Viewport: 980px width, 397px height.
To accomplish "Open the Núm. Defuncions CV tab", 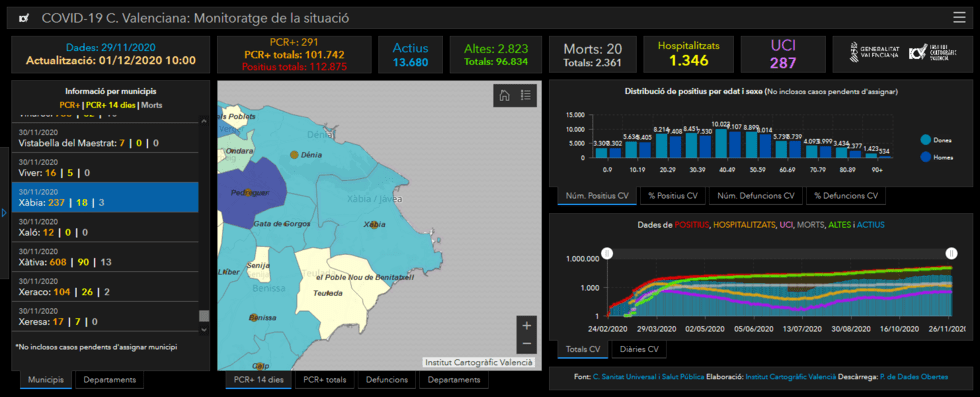I will tap(756, 196).
